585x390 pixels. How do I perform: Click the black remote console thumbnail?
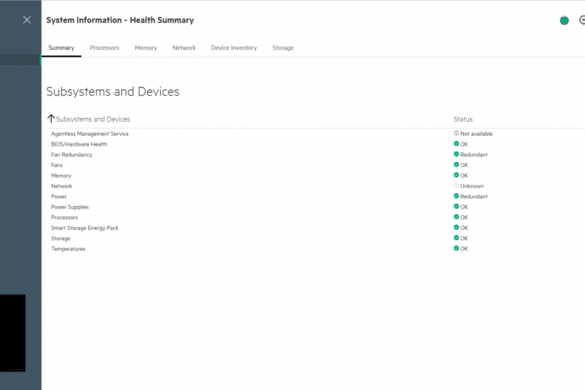coord(13,333)
